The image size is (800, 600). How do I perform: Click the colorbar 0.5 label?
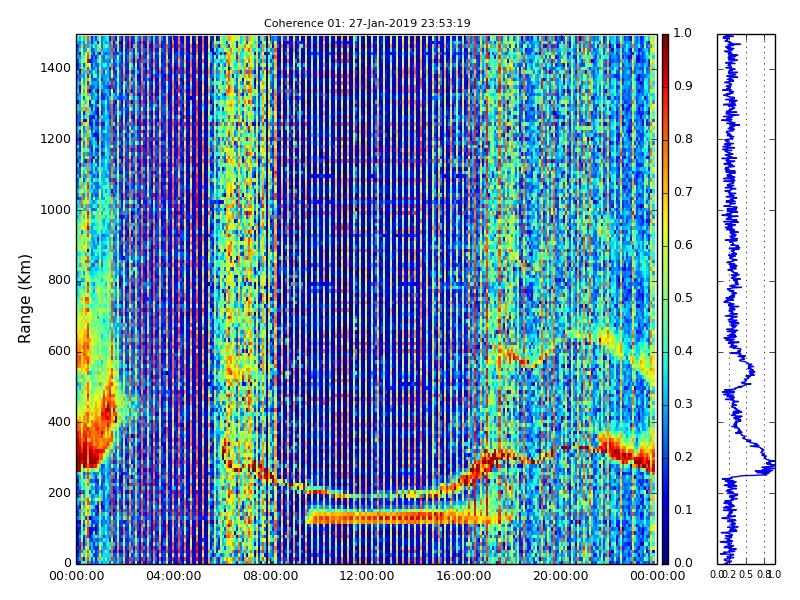pos(683,298)
